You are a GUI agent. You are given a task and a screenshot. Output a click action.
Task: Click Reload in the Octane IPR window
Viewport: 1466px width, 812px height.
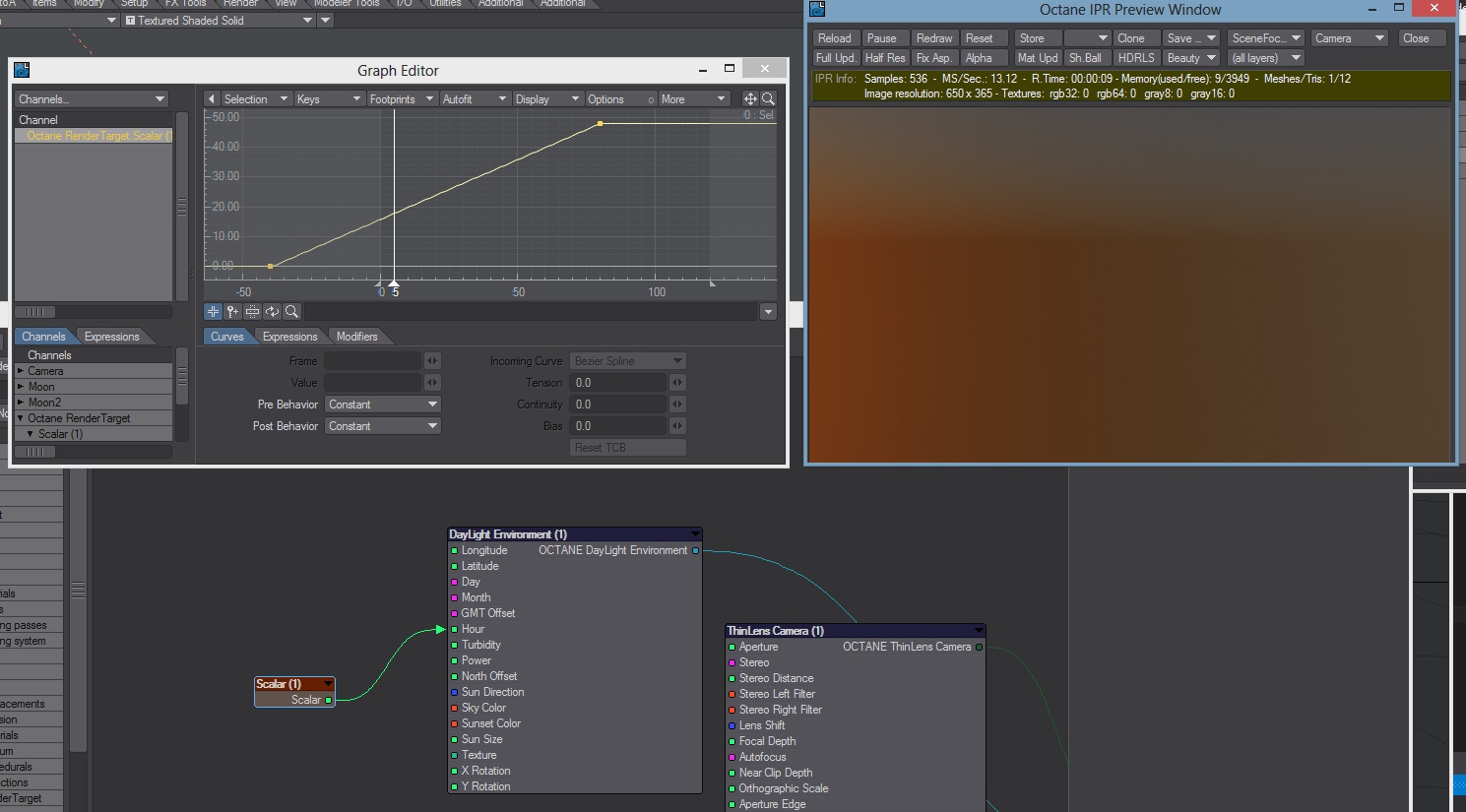(835, 38)
